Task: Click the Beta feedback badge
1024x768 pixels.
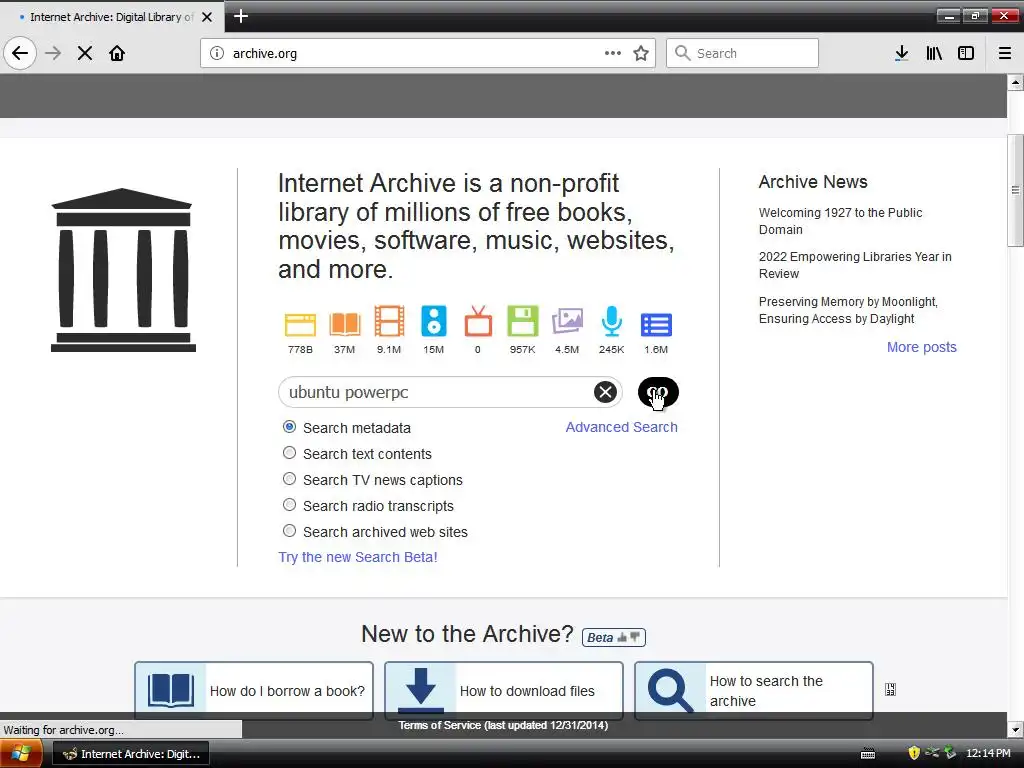Action: 613,637
